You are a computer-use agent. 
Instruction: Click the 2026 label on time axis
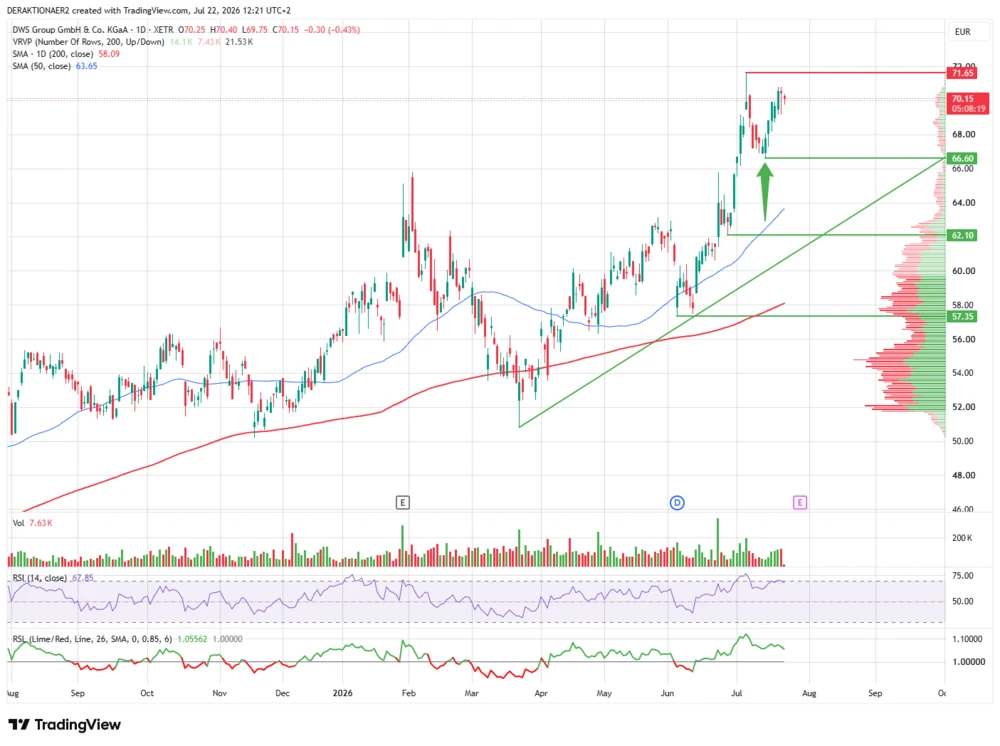click(342, 693)
